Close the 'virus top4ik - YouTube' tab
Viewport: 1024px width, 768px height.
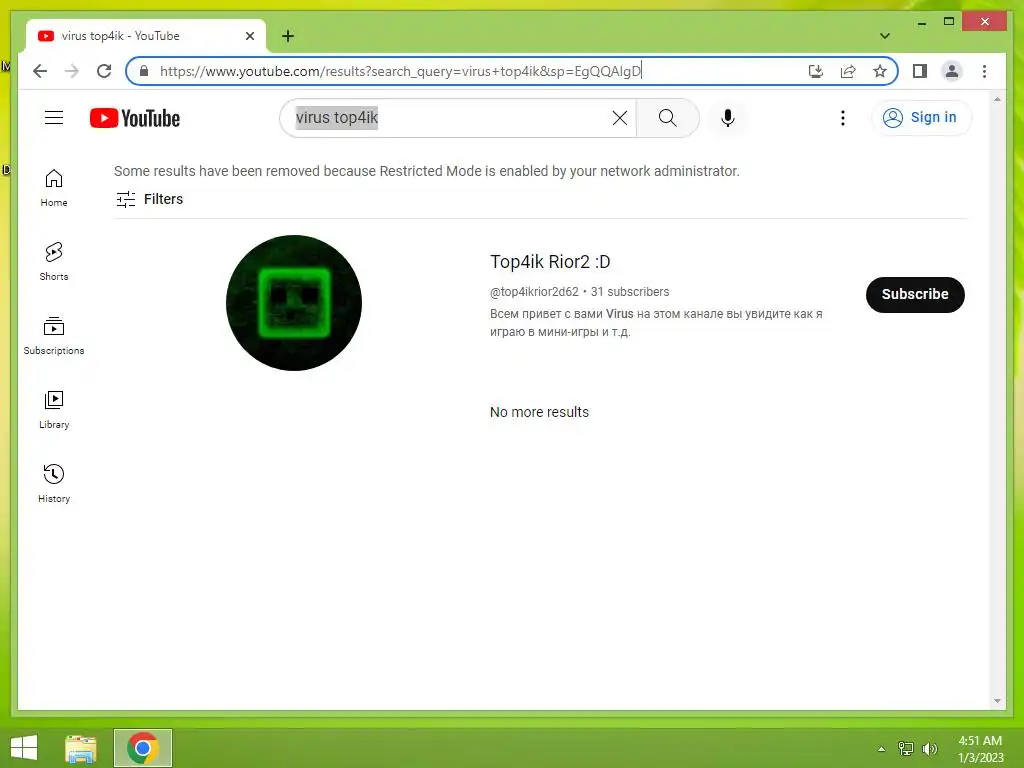249,36
